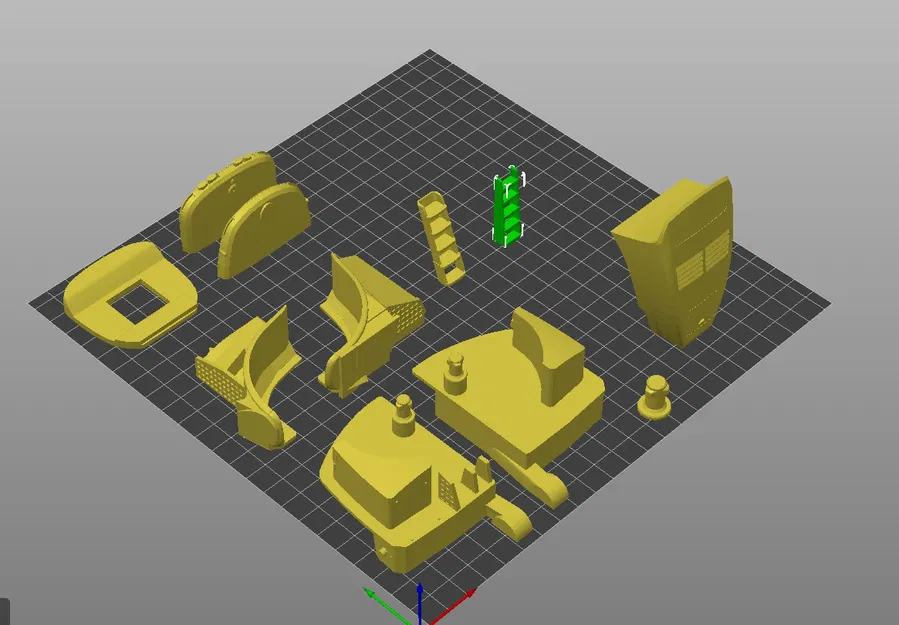899x625 pixels.
Task: Select the yellow ladder model beside green one
Action: [440, 239]
